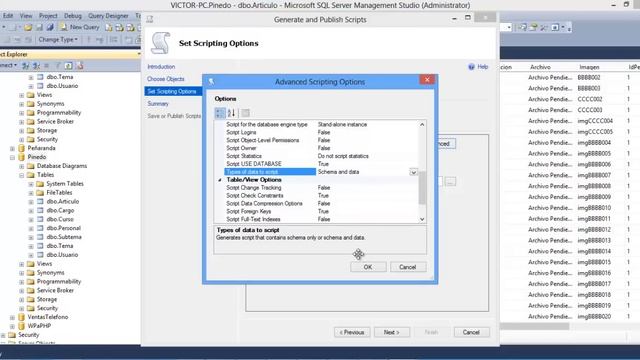Click the Imagen column header in grid
This screenshot has width=640, height=360.
pyautogui.click(x=589, y=67)
